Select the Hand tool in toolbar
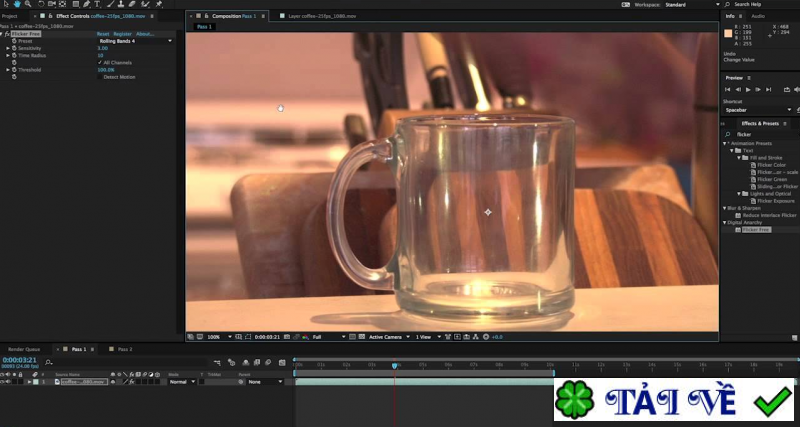The width and height of the screenshot is (800, 427). (17, 4)
